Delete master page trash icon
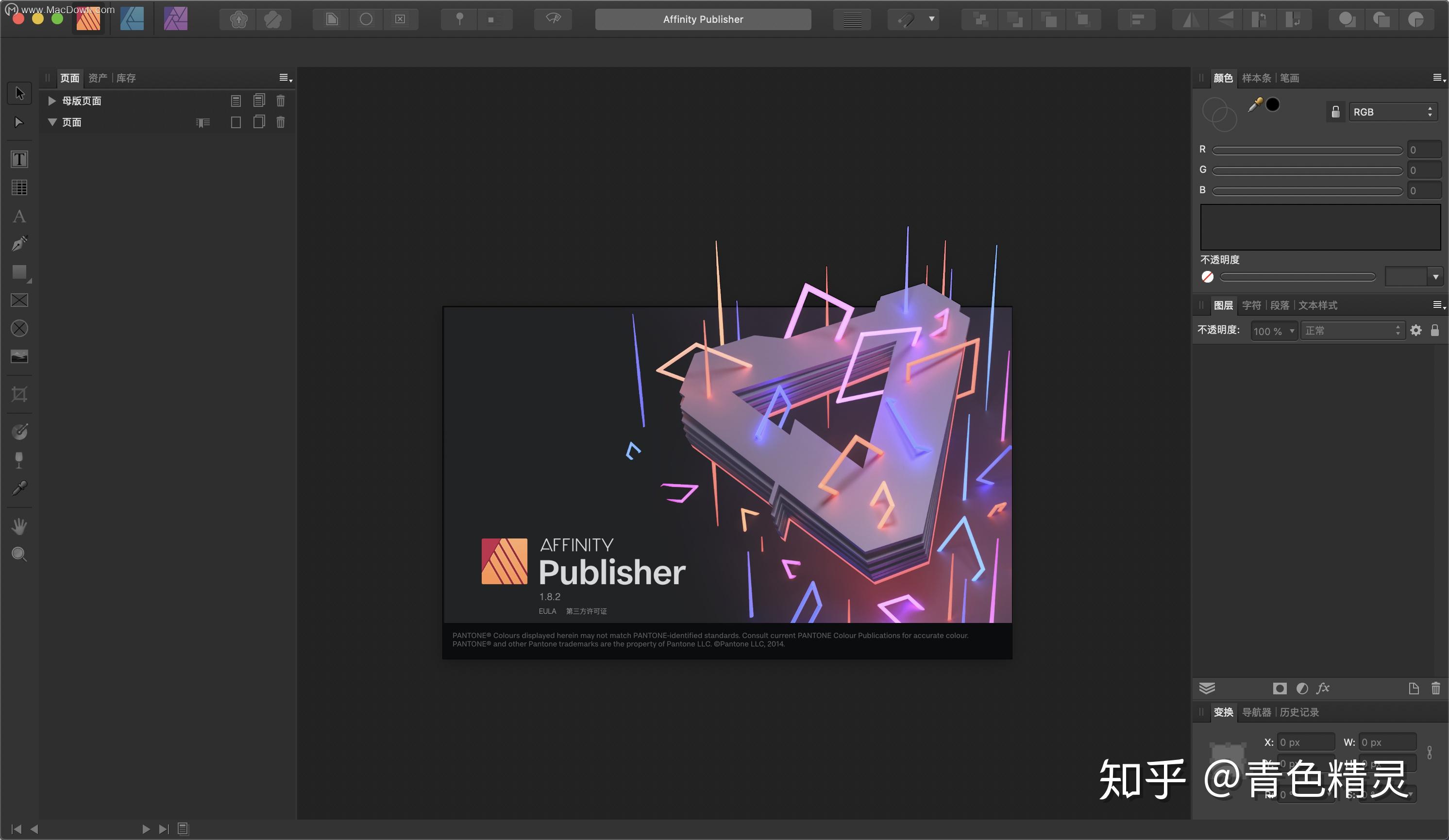This screenshot has width=1449, height=840. 281,101
